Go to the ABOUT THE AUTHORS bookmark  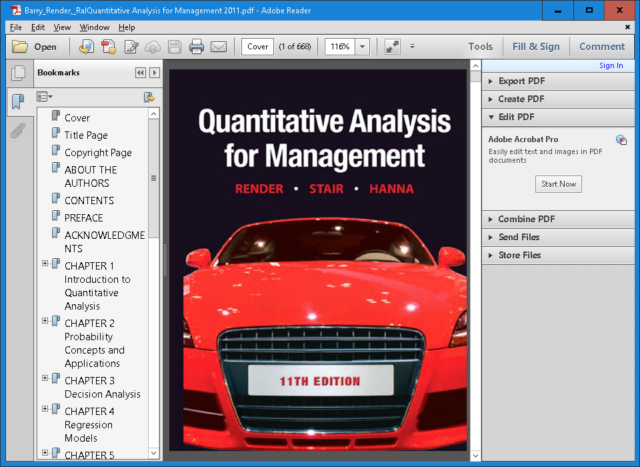pyautogui.click(x=91, y=176)
